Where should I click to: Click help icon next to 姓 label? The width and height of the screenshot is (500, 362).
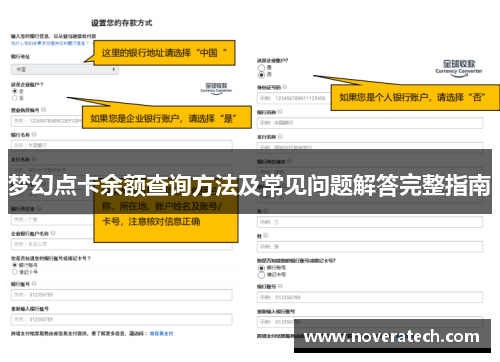[266, 235]
